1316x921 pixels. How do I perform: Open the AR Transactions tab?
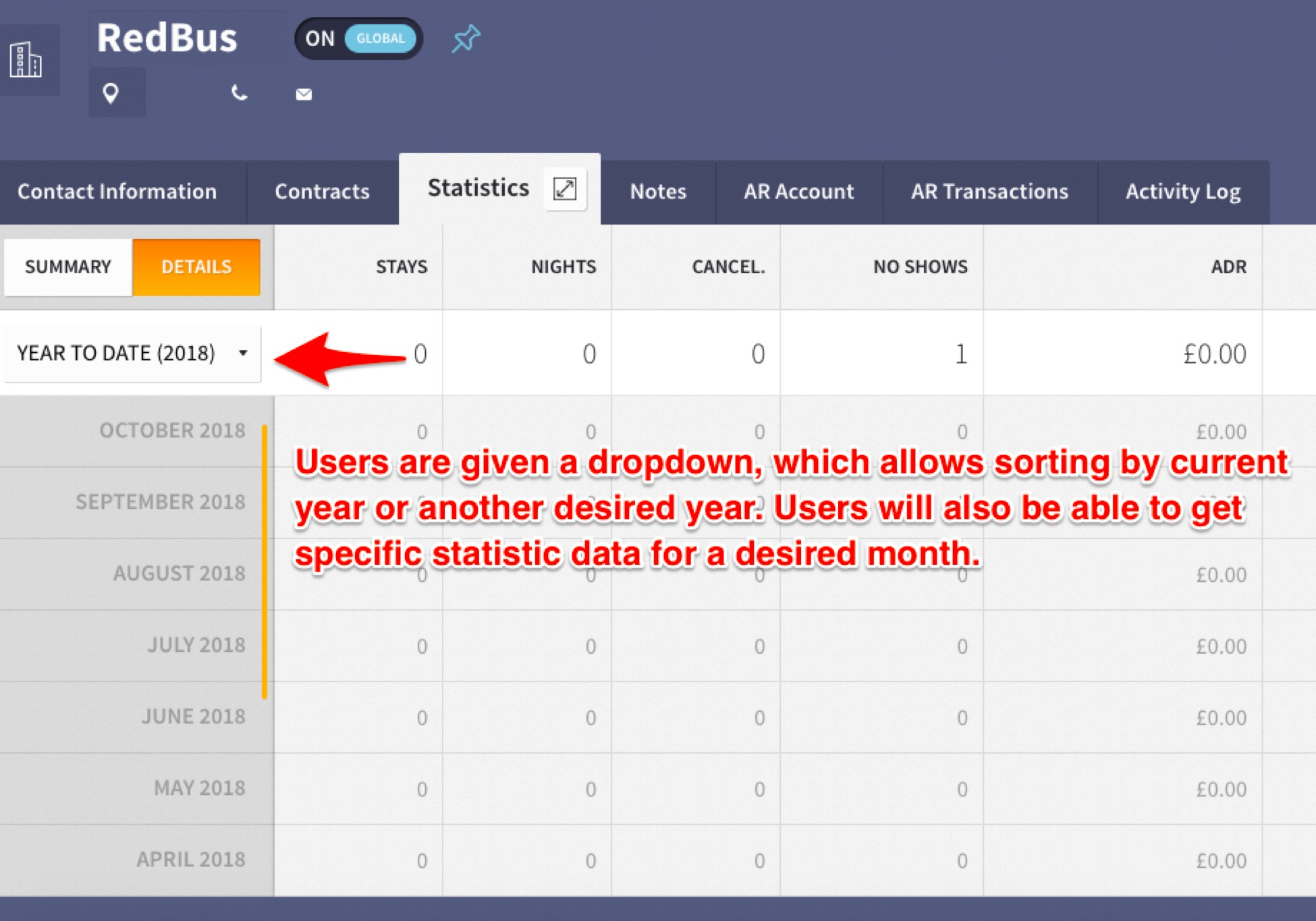989,192
